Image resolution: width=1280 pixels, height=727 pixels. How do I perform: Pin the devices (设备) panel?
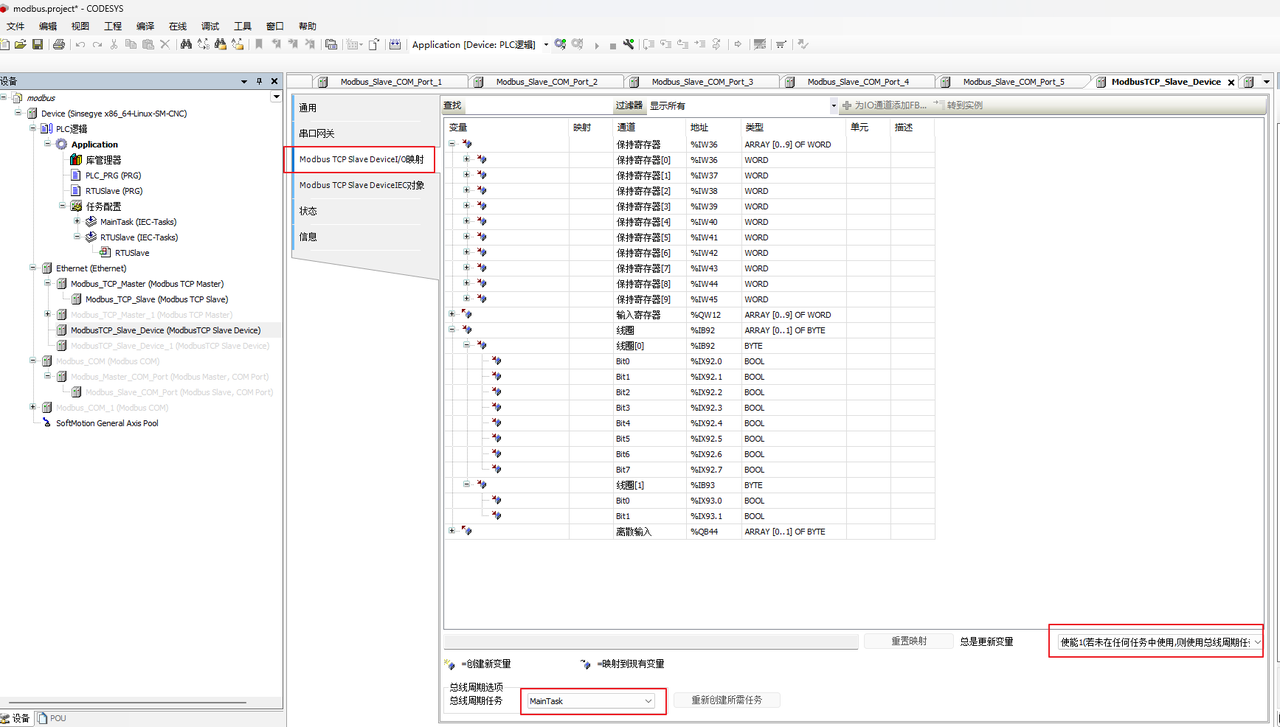(x=259, y=82)
